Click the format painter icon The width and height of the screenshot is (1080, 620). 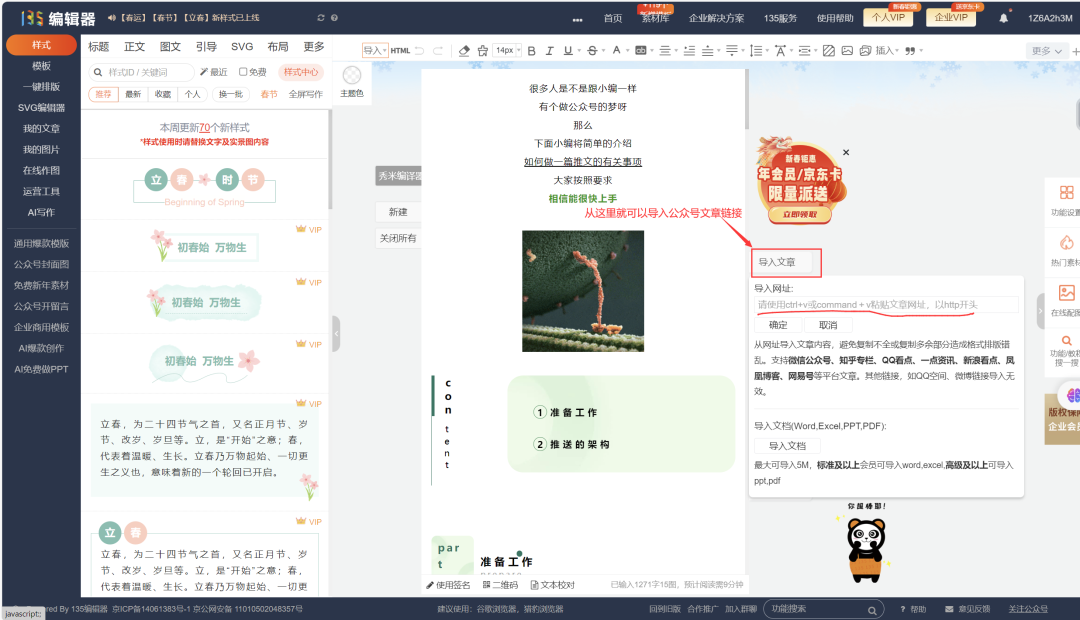point(483,50)
